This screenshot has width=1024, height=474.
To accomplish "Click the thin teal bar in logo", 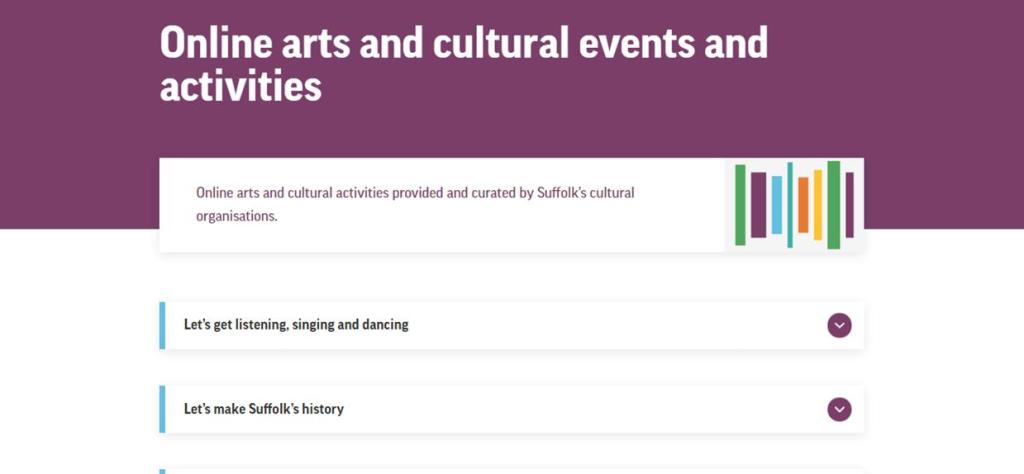I will 789,205.
